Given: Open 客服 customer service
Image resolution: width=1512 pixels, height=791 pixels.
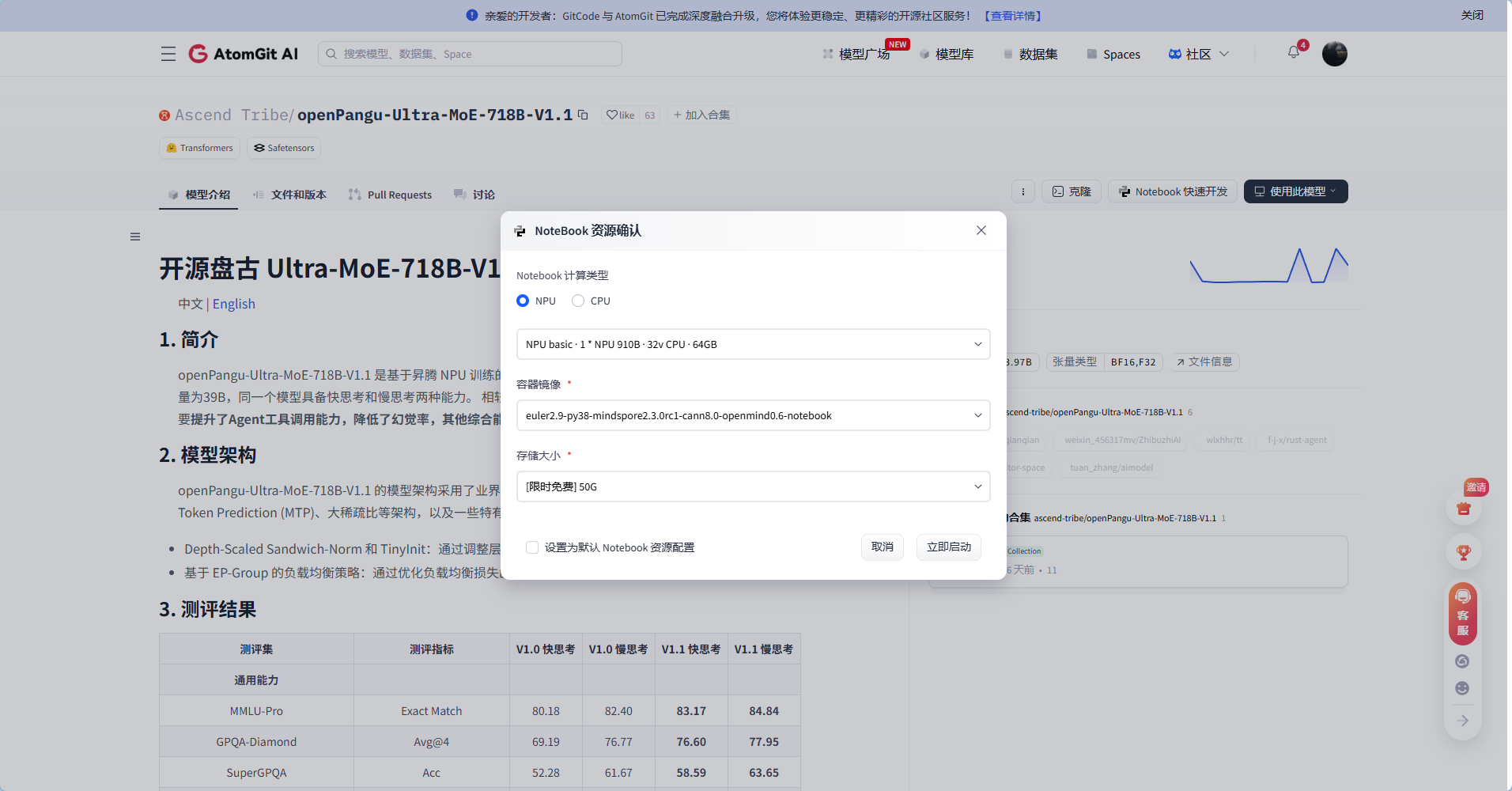Looking at the screenshot, I should pos(1463,615).
